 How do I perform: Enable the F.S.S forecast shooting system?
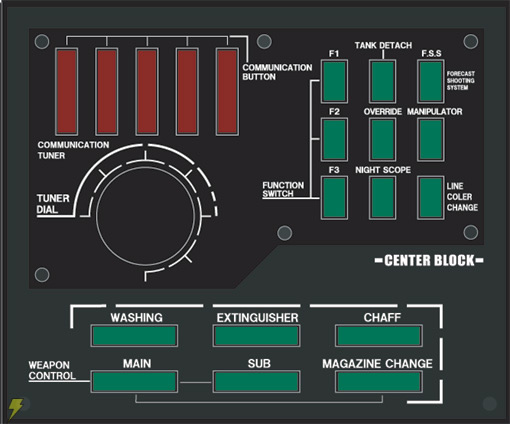coord(431,81)
